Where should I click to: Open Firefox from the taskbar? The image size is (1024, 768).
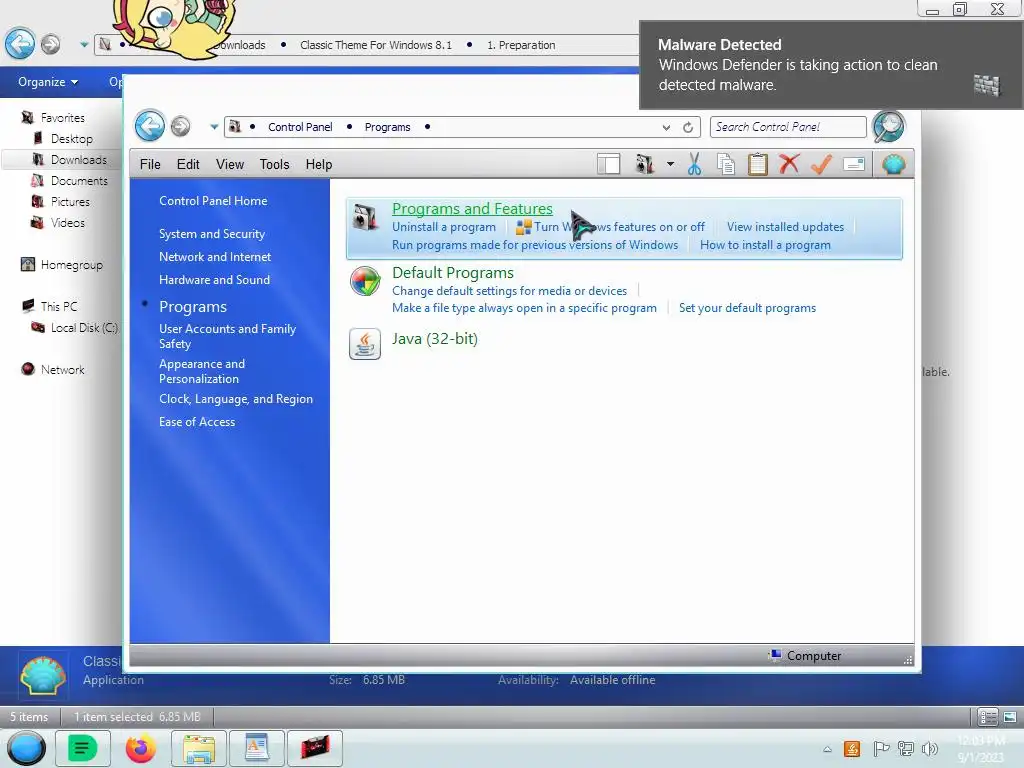[x=140, y=748]
